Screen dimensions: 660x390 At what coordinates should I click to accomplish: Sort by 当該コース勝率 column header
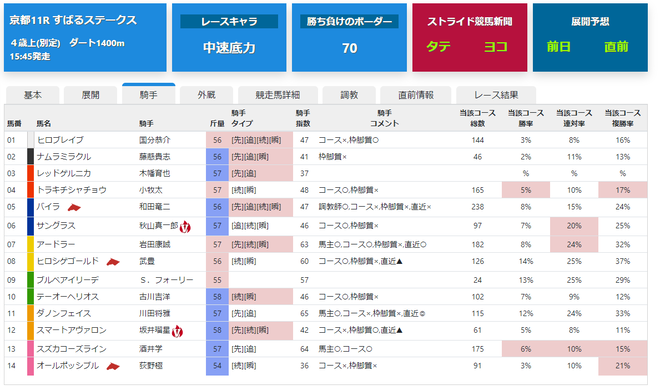(x=526, y=118)
